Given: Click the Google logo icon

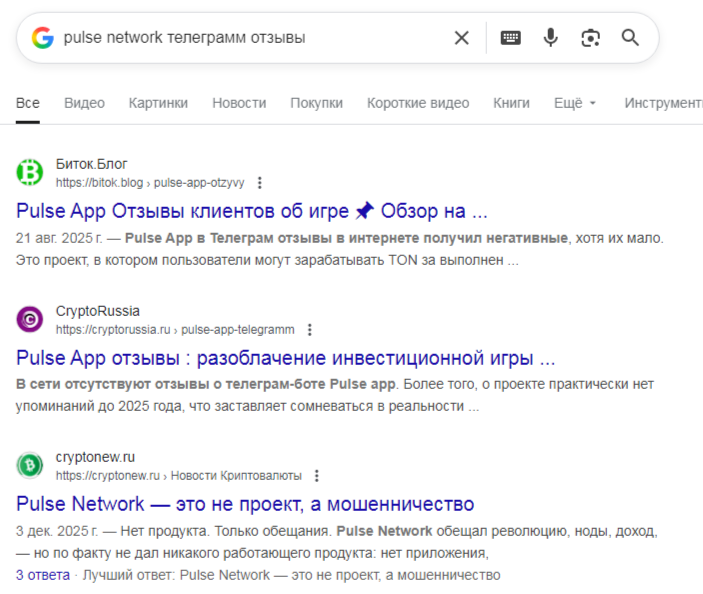Looking at the screenshot, I should [42, 38].
